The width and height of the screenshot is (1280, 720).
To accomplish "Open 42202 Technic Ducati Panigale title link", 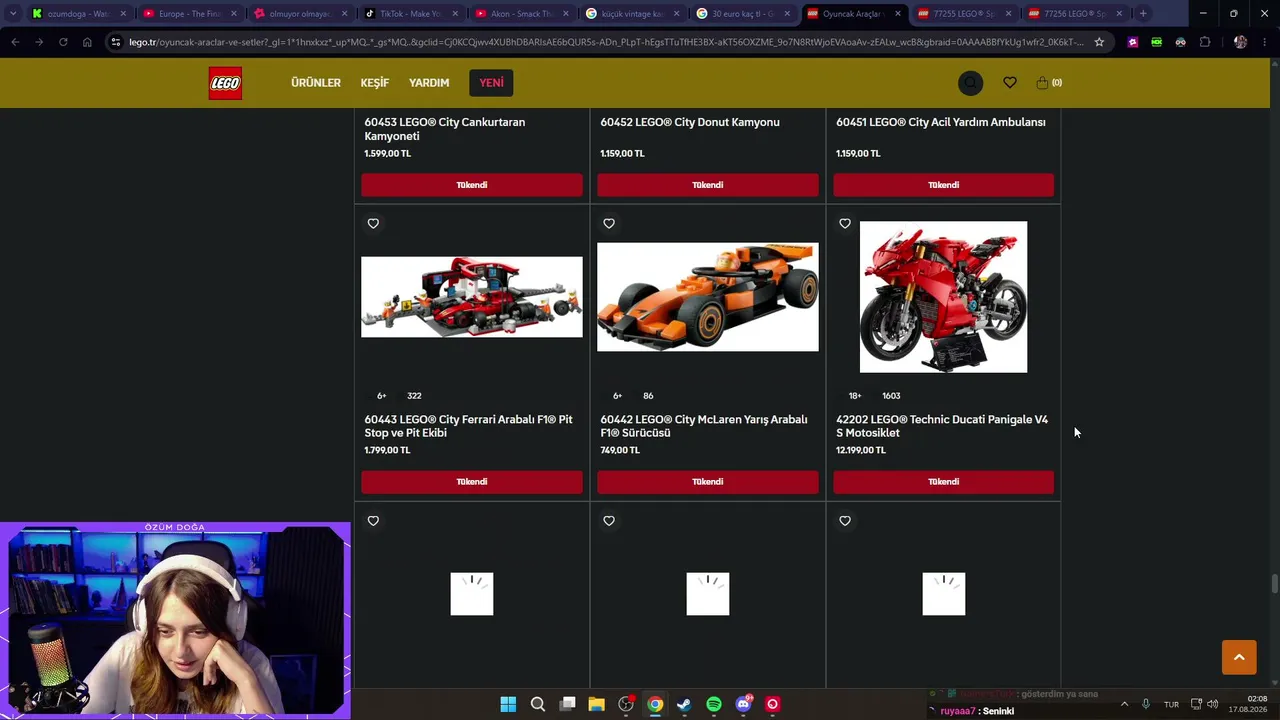I will 942,426.
